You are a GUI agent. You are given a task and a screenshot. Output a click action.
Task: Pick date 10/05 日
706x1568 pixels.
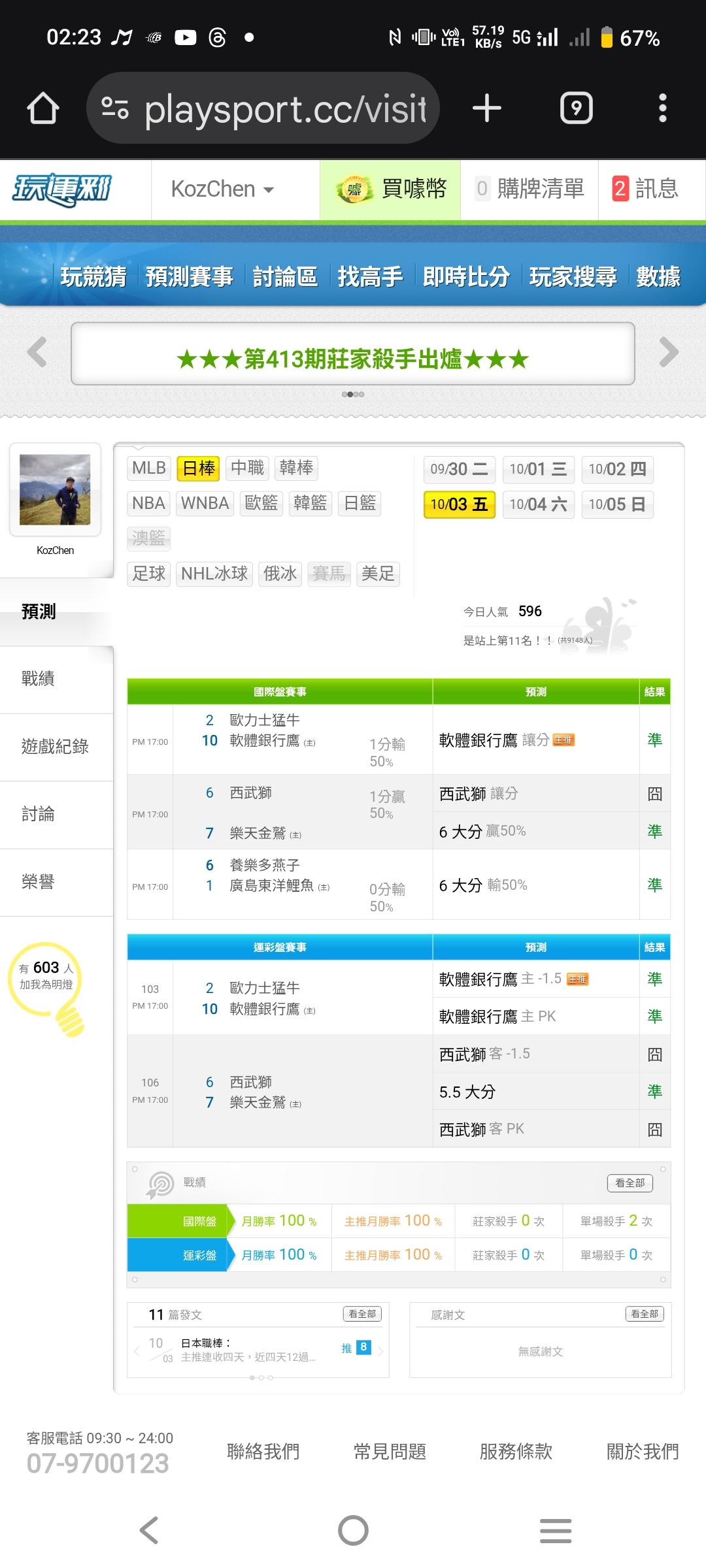(618, 504)
